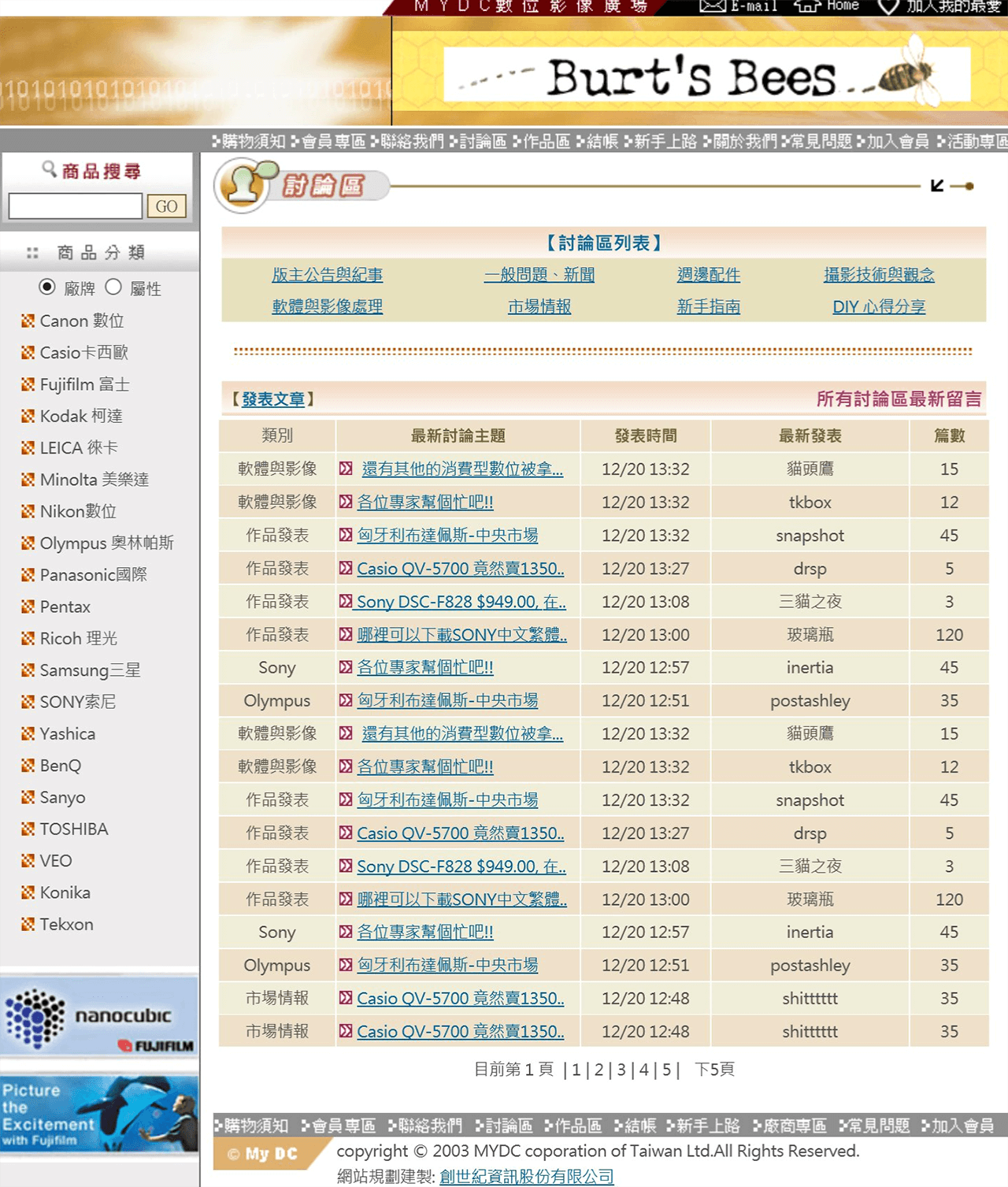The image size is (1008, 1187).
Task: Click post icon in first 軟體與影像 row
Action: 346,469
